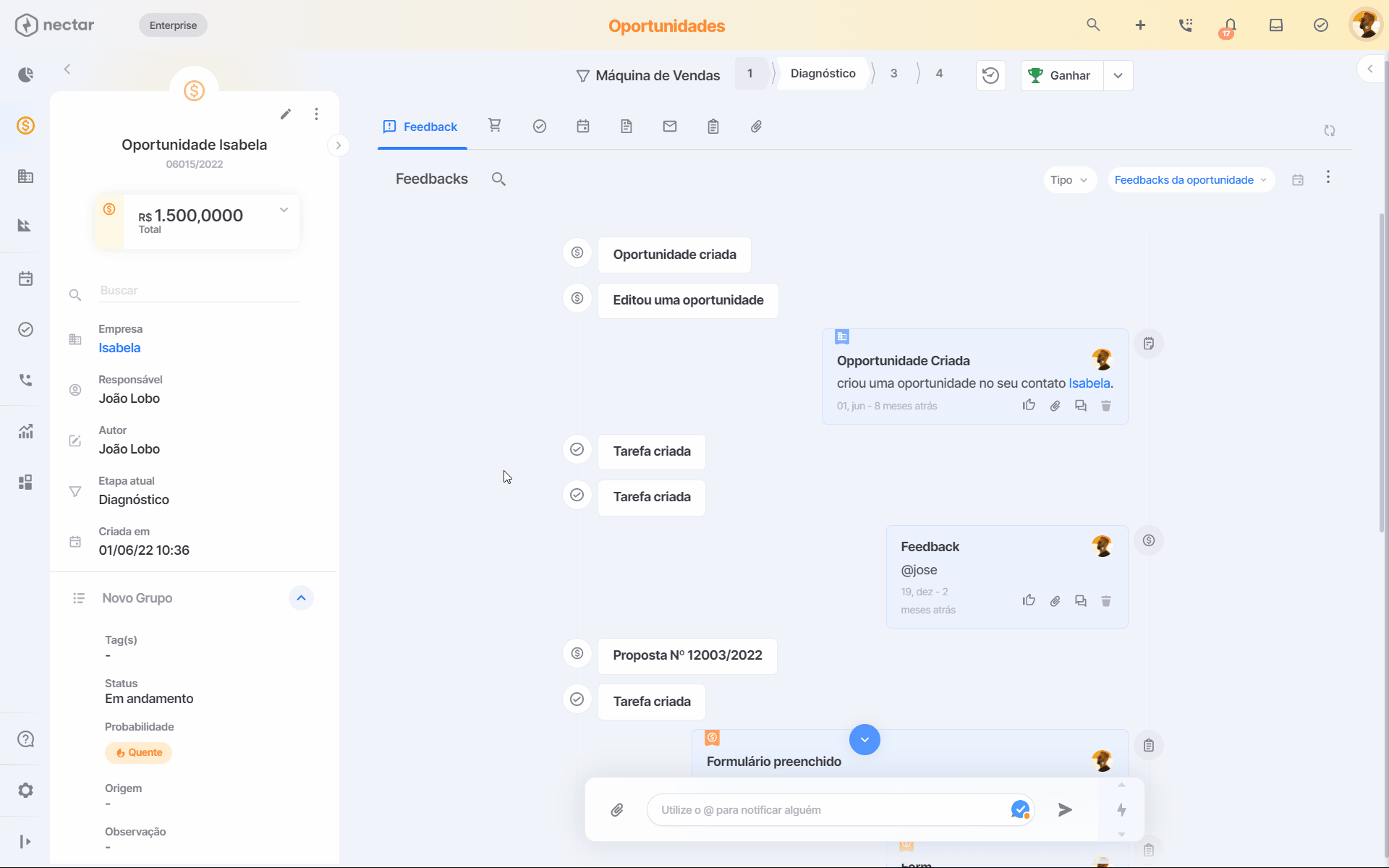This screenshot has height=868, width=1389.
Task: Edit opportunity with pencil icon
Action: (286, 114)
